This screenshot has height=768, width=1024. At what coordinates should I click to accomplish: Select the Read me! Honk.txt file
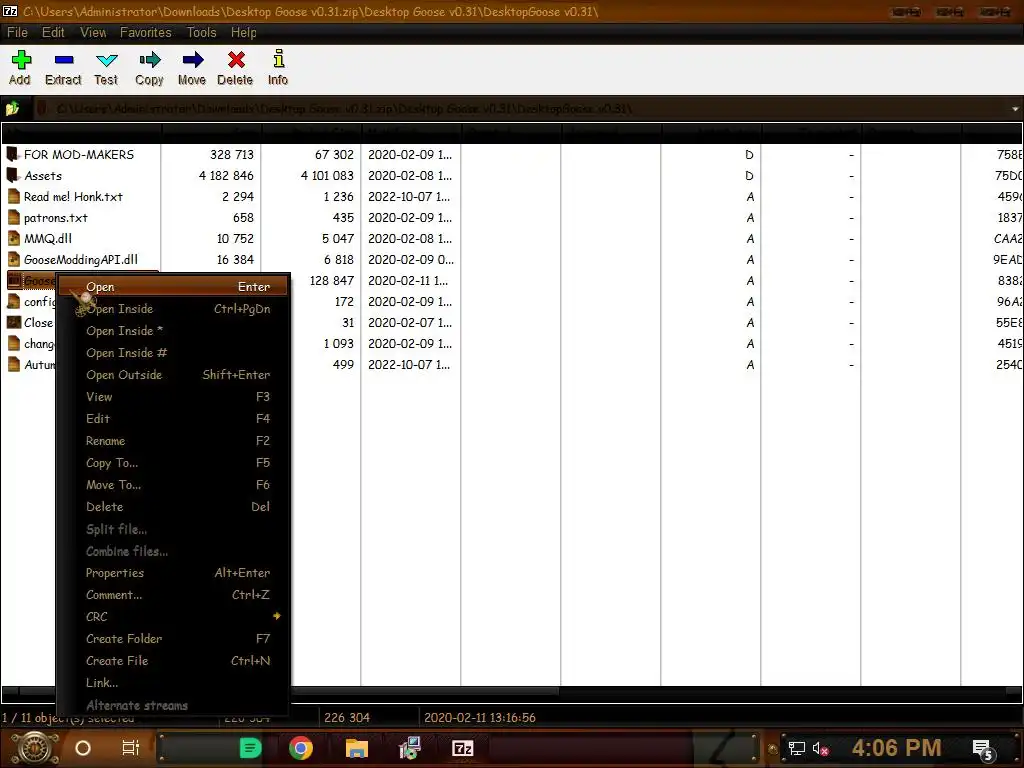(73, 197)
